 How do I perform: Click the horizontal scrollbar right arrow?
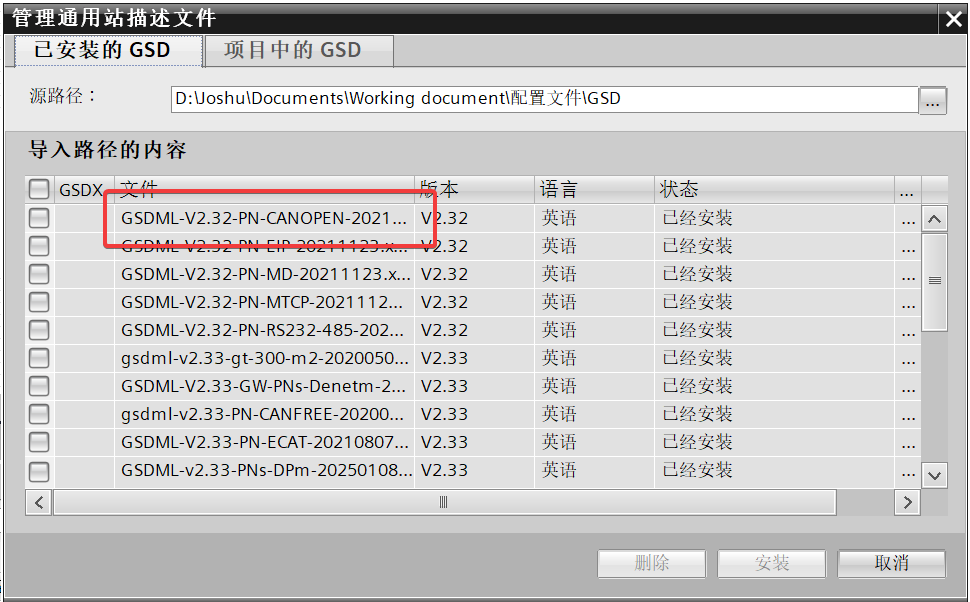coord(907,502)
